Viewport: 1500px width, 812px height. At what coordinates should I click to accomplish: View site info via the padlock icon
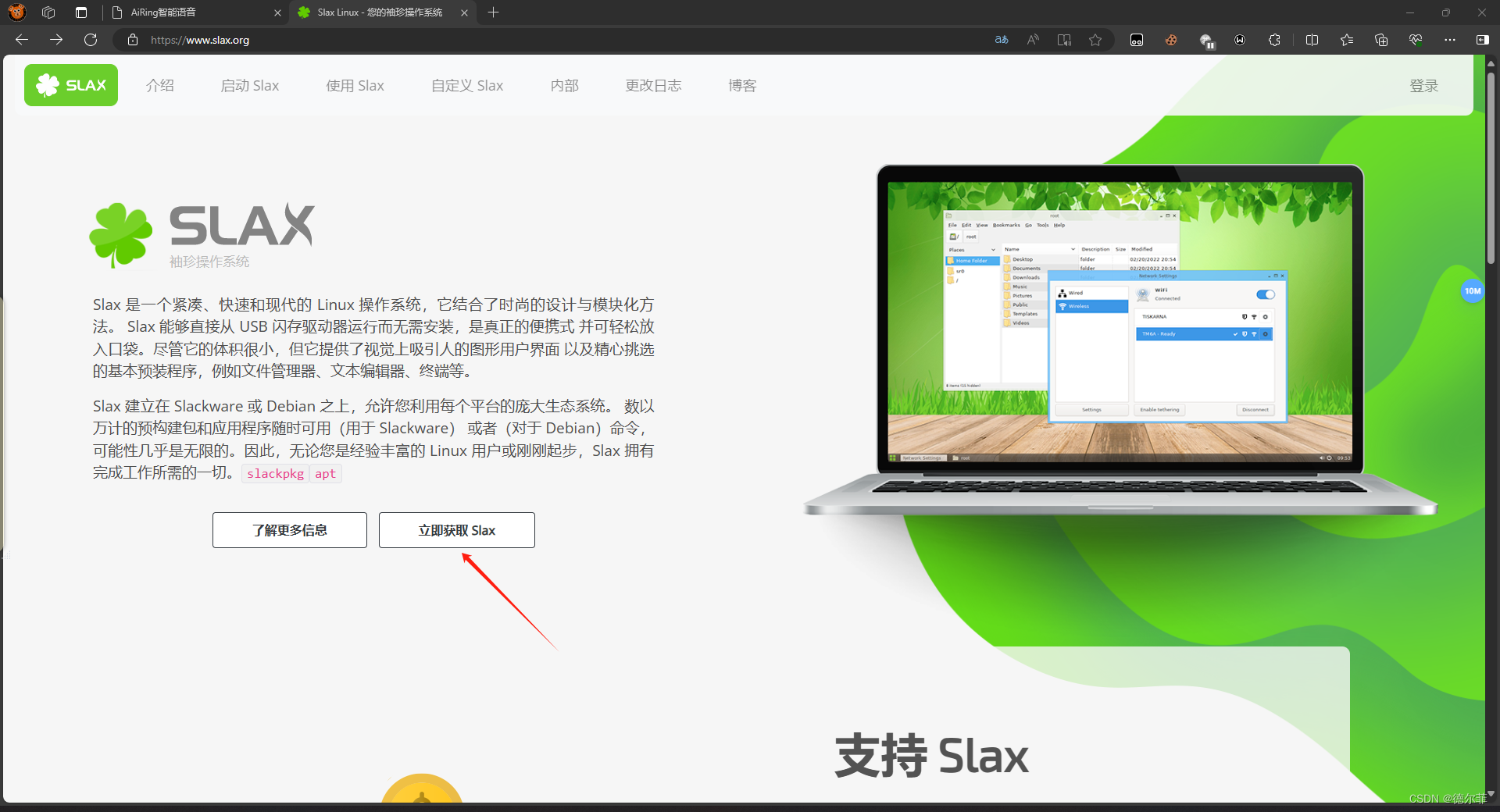point(133,40)
